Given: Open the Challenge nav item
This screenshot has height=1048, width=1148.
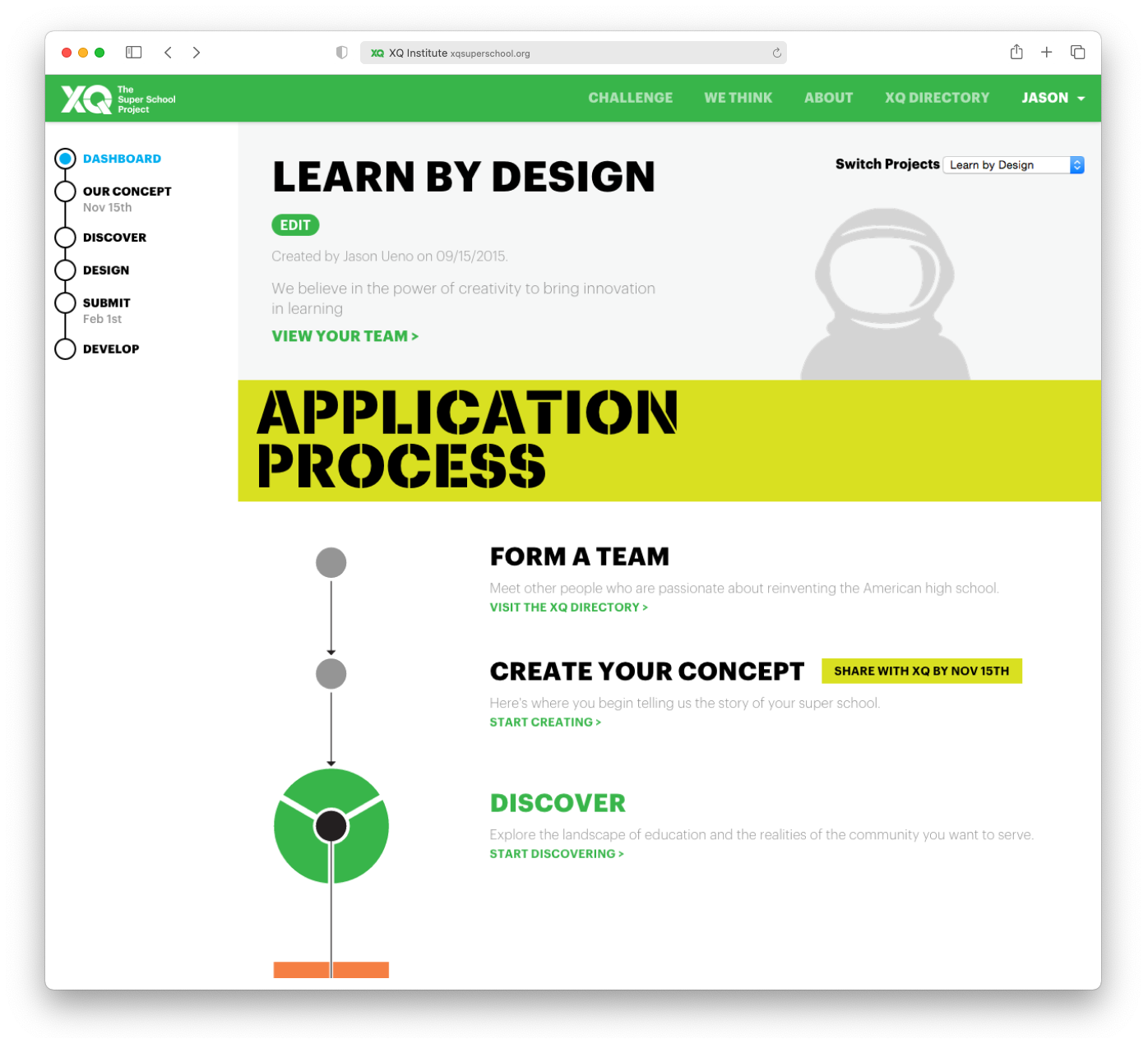Looking at the screenshot, I should point(630,98).
